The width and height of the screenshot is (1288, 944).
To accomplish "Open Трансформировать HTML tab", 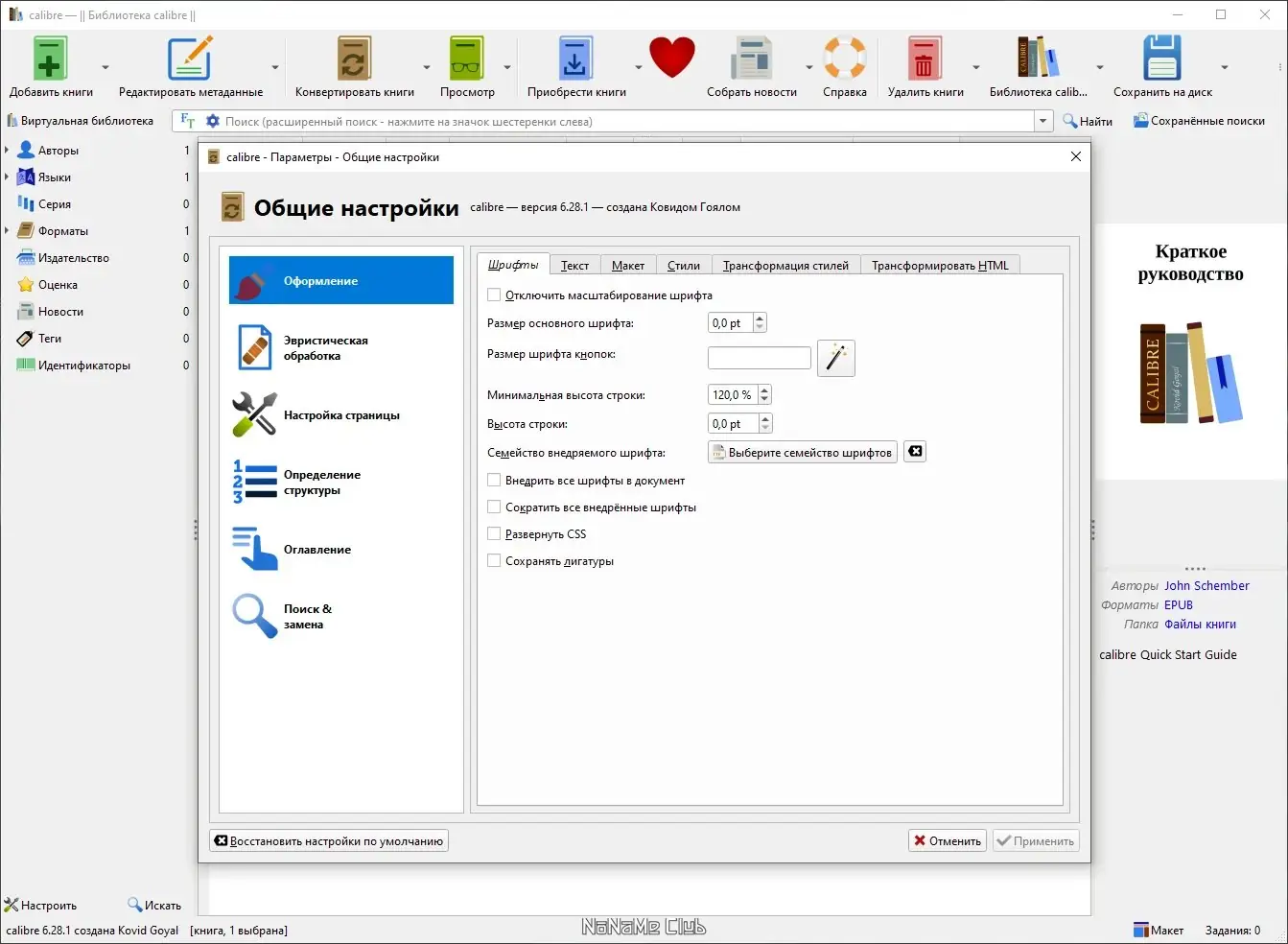I will pos(940,266).
